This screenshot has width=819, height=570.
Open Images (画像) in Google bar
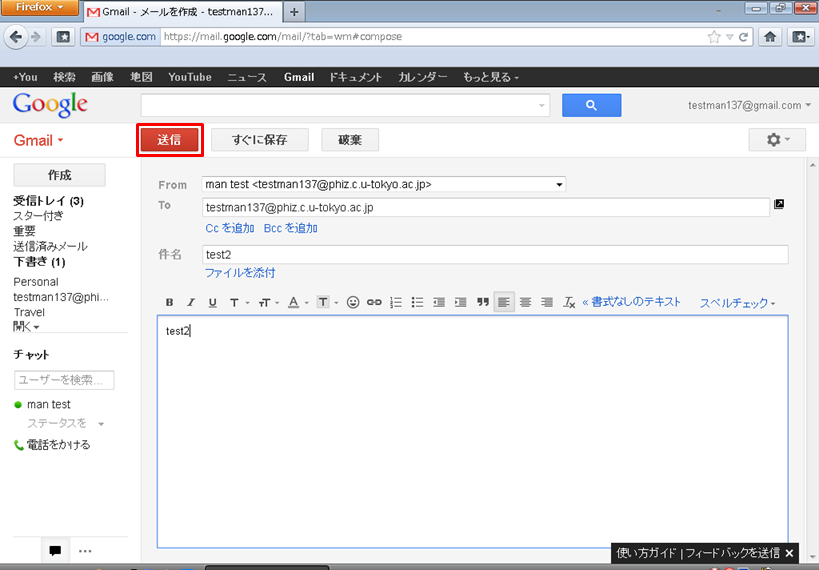[x=102, y=77]
